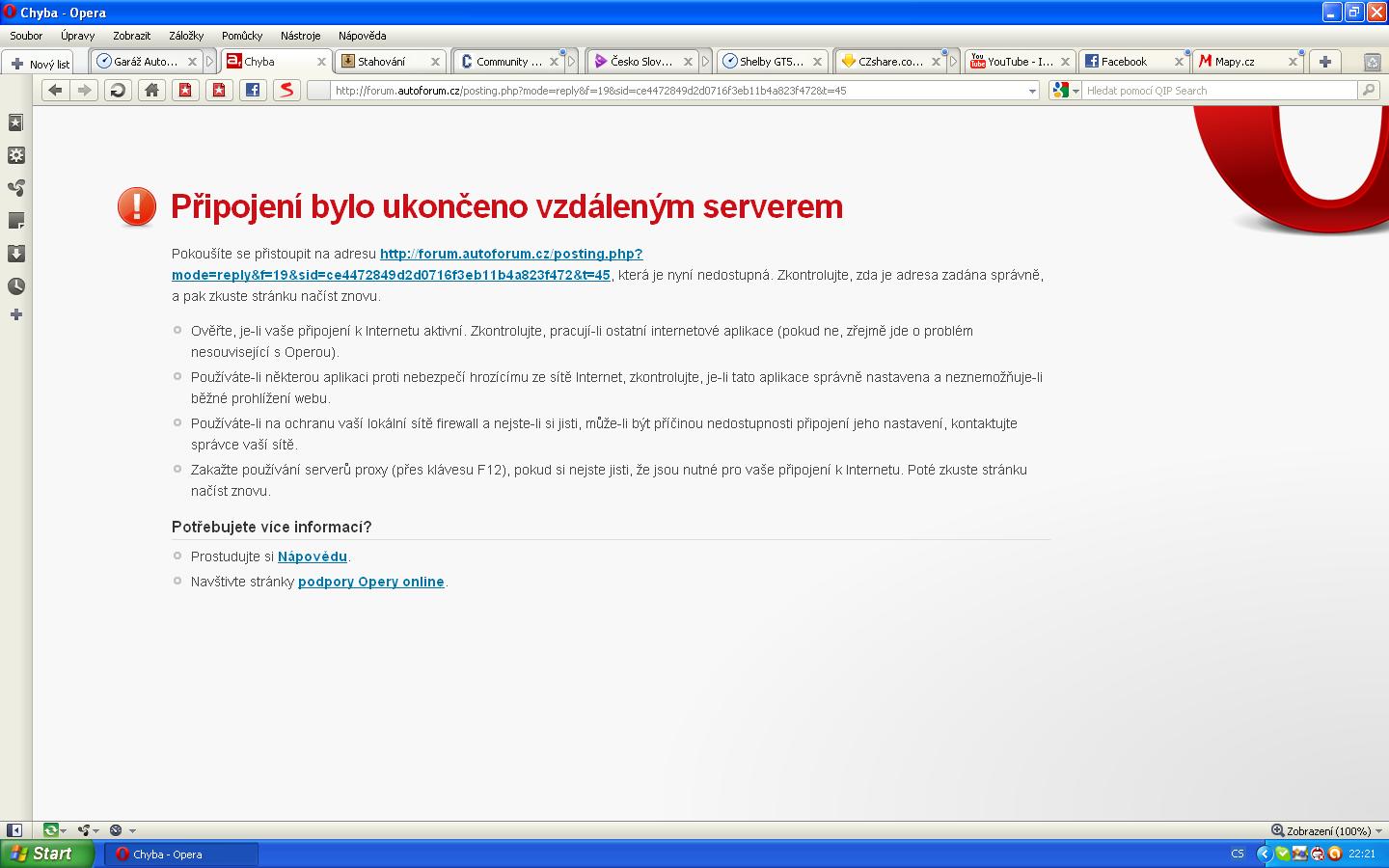Switch to the Garáž Auto tab
Image resolution: width=1389 pixels, height=868 pixels.
coord(147,62)
